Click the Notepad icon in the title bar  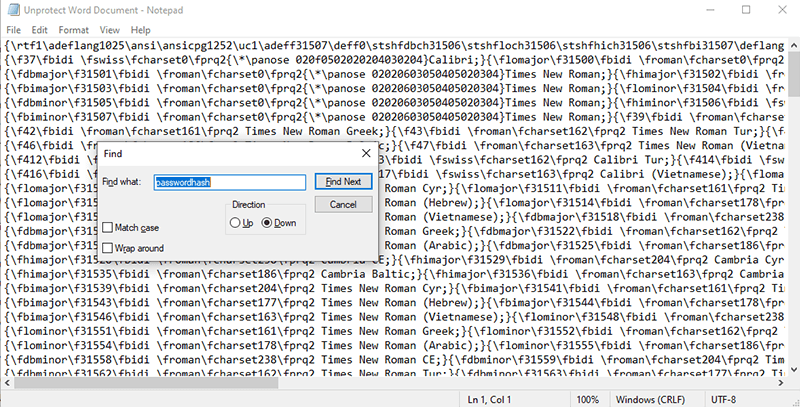(12, 10)
